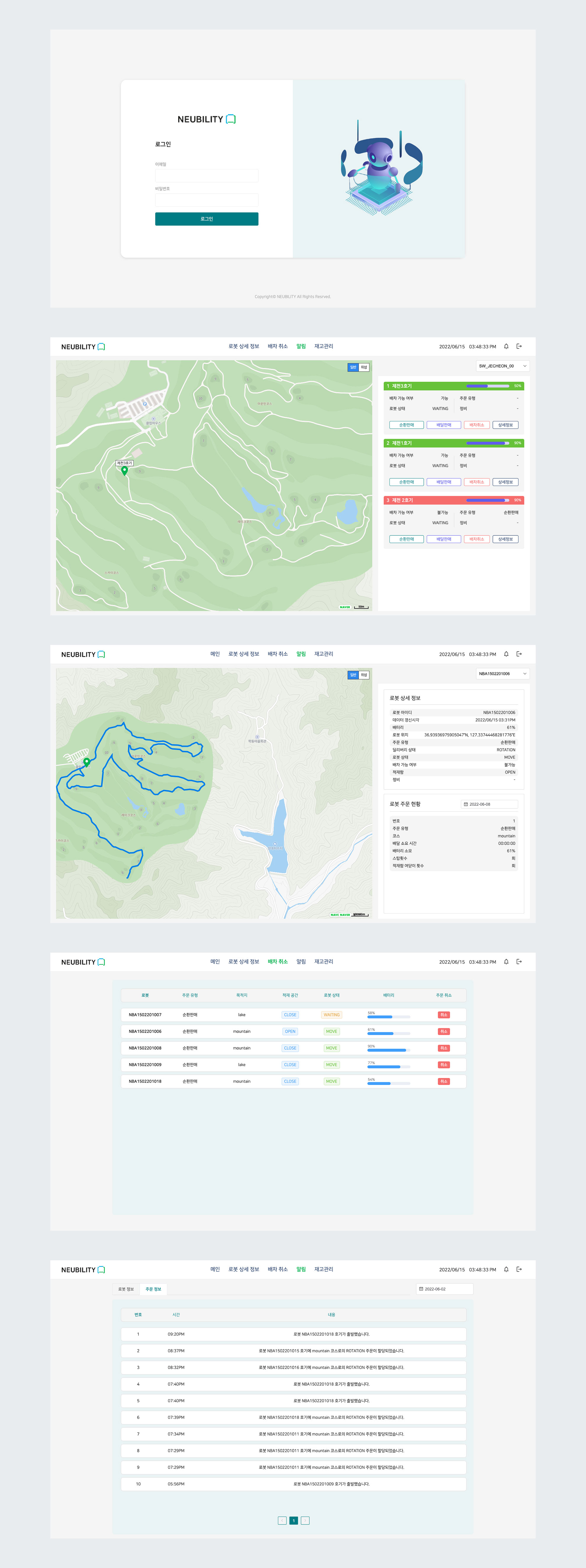Screen dimensions: 586x1568
Task: Select 일반 view on the blue route map
Action: (x=353, y=675)
